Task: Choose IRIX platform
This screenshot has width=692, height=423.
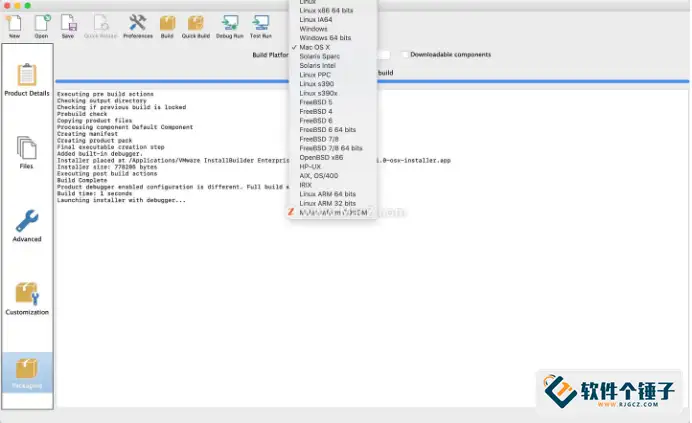Action: [x=305, y=185]
